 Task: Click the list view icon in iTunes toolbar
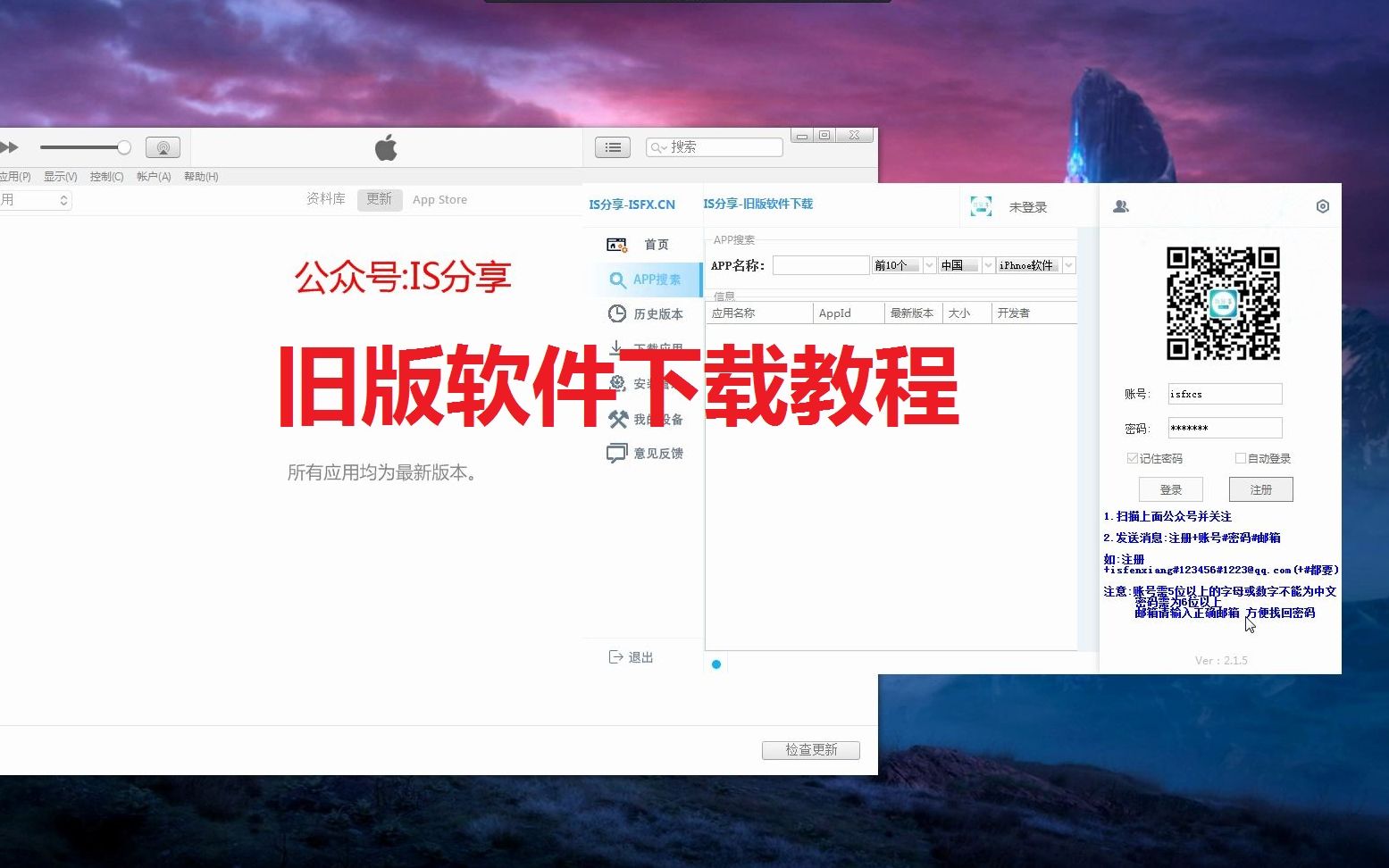(x=612, y=146)
